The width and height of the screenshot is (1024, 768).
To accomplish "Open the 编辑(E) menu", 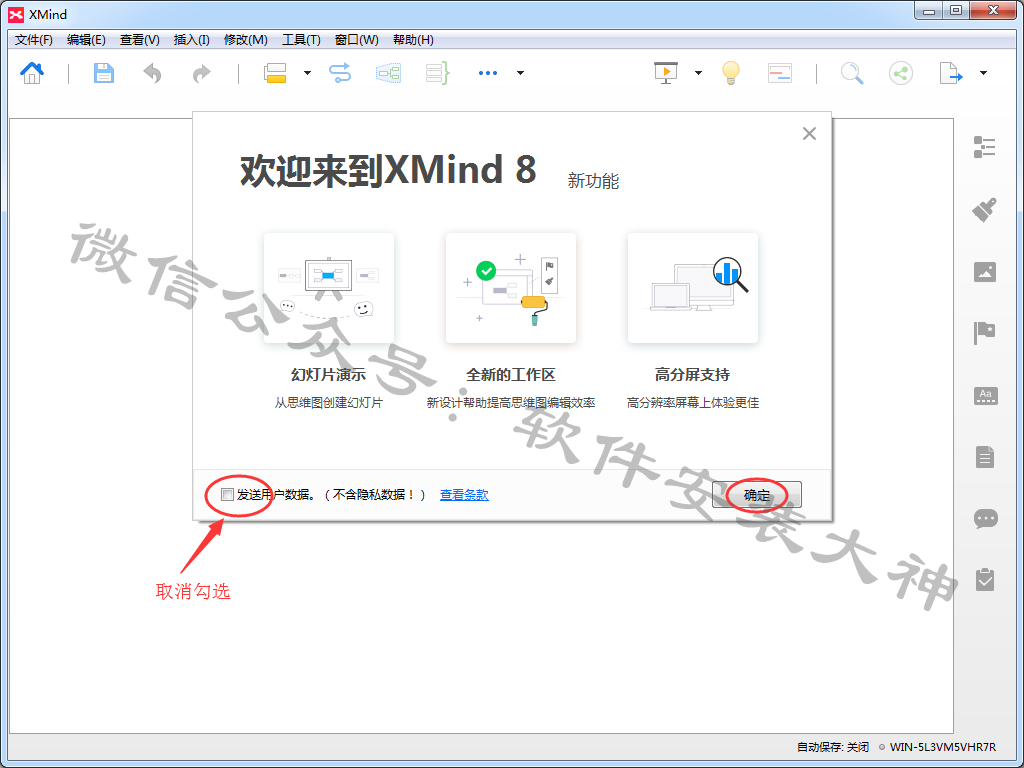I will click(86, 40).
